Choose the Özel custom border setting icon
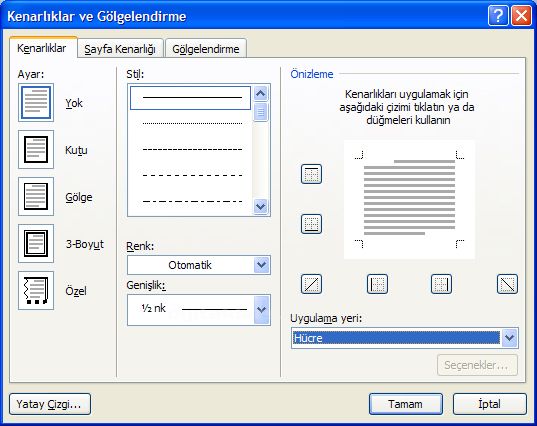This screenshot has height=426, width=537. point(36,290)
